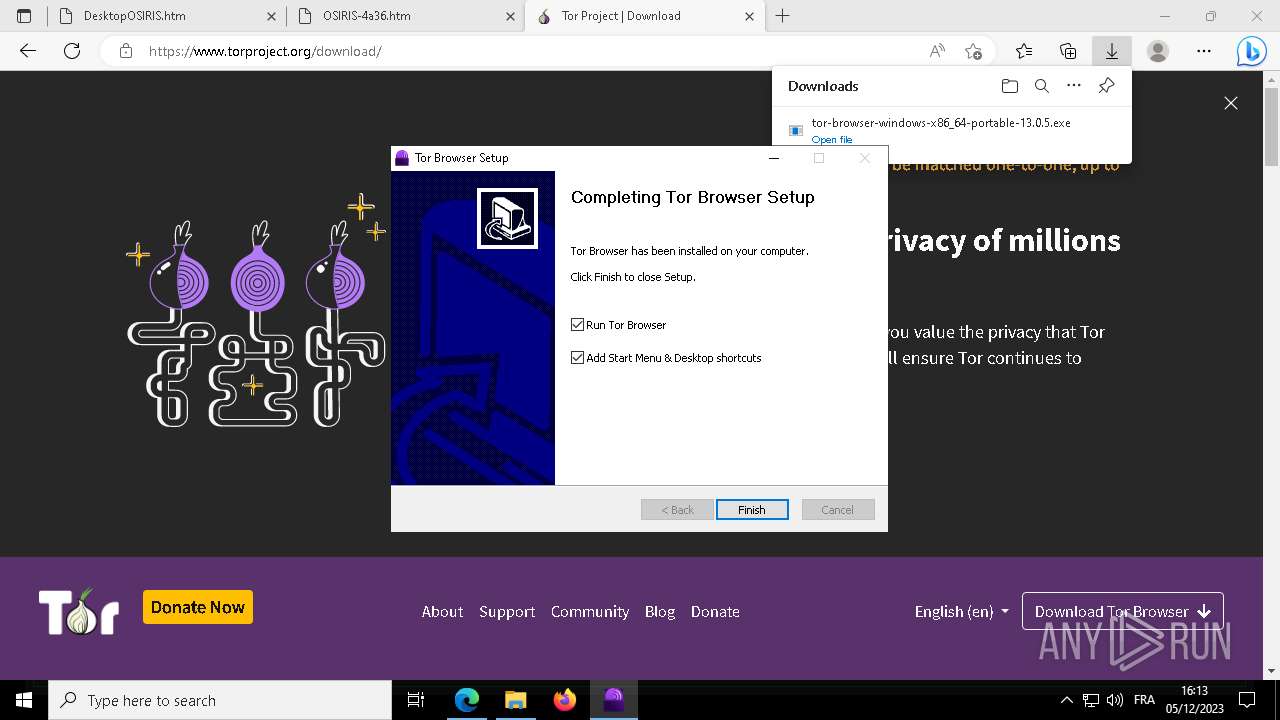Open the volume tray icon
This screenshot has height=720, width=1280.
(1116, 700)
